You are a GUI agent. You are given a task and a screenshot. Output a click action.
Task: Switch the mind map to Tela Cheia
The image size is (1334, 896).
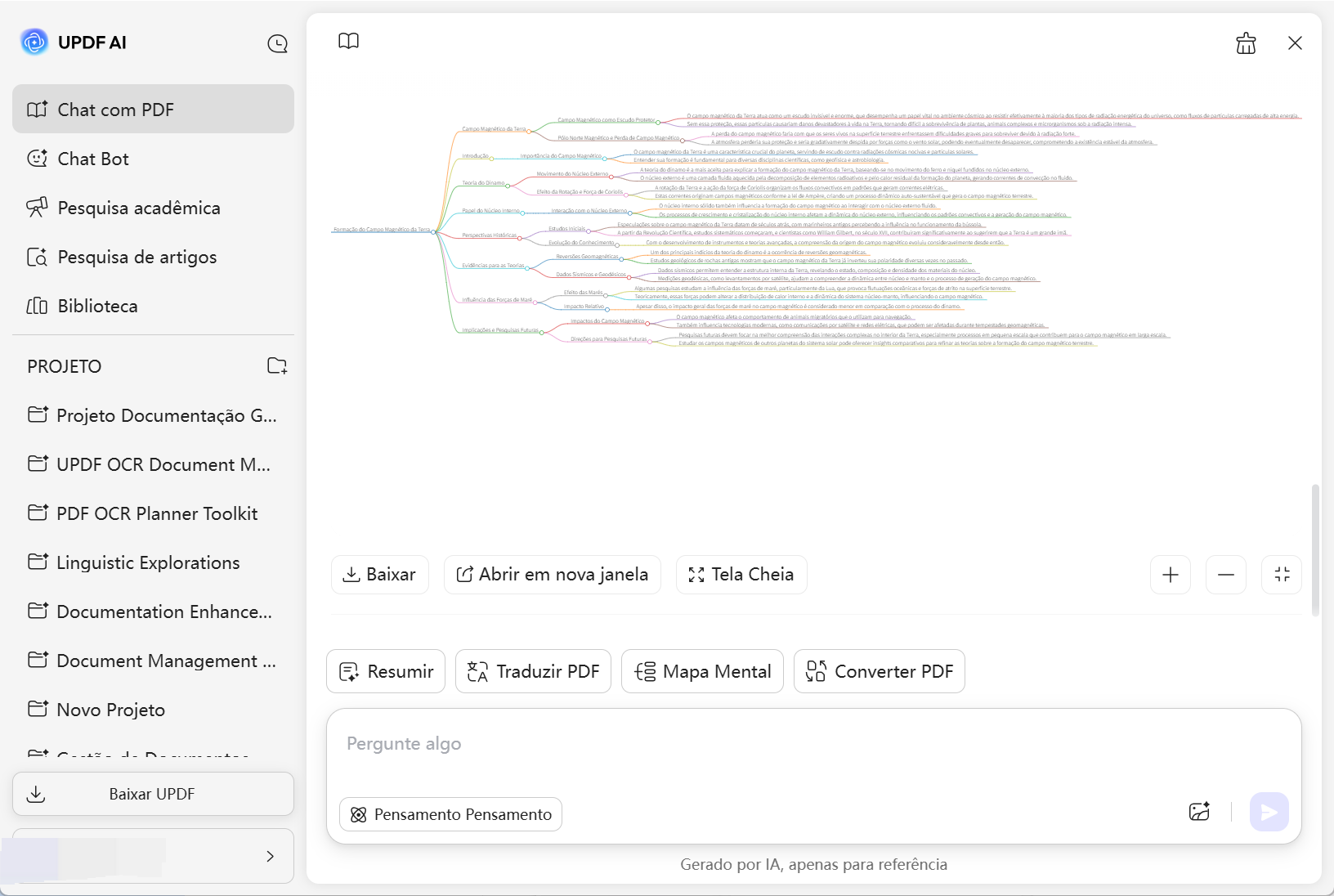pos(741,575)
